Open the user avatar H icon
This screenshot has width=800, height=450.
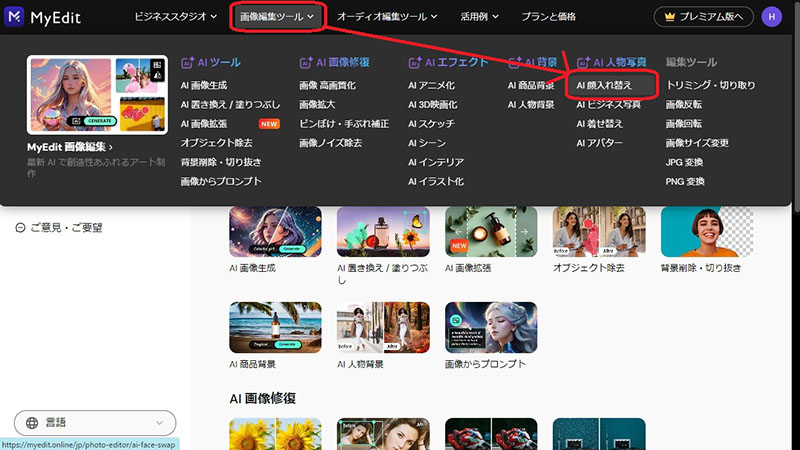coord(771,17)
